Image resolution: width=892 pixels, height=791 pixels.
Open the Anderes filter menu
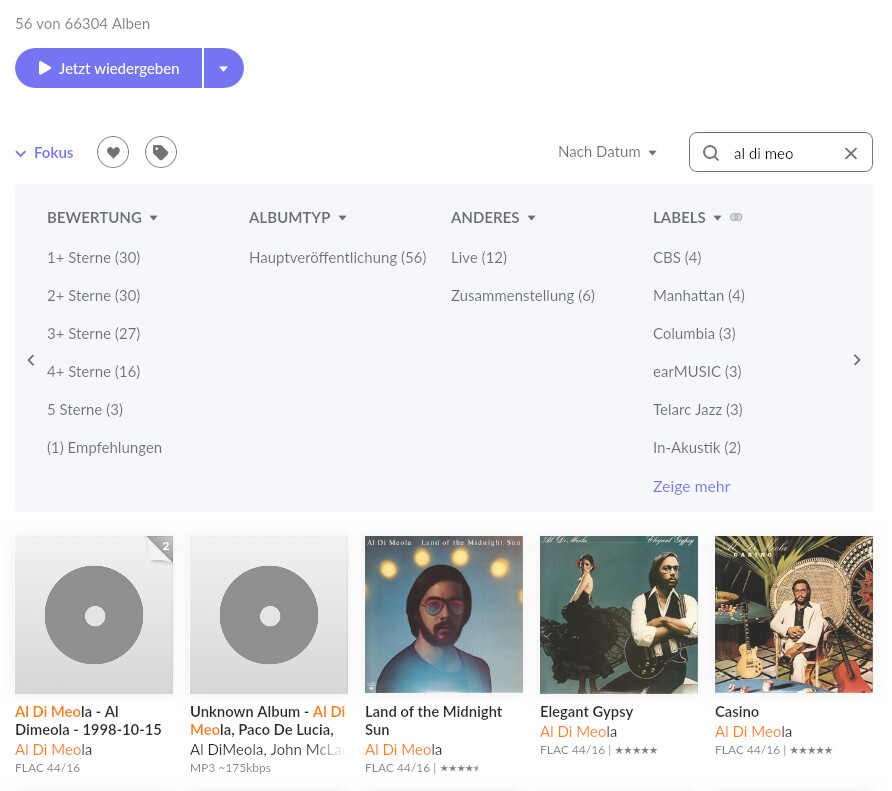pos(493,218)
